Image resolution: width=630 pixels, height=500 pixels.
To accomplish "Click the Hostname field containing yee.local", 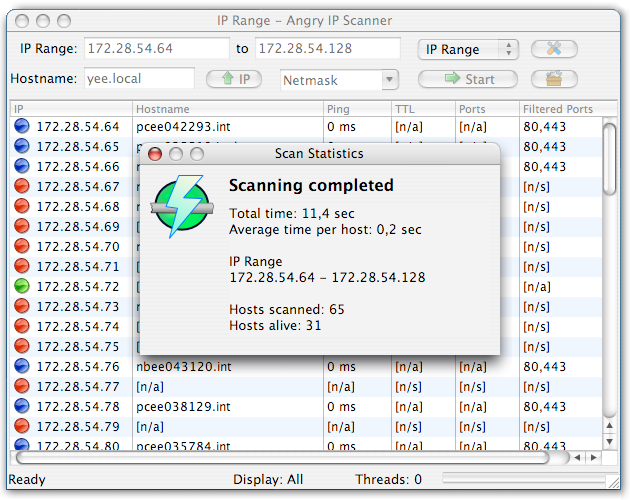I will click(x=139, y=78).
